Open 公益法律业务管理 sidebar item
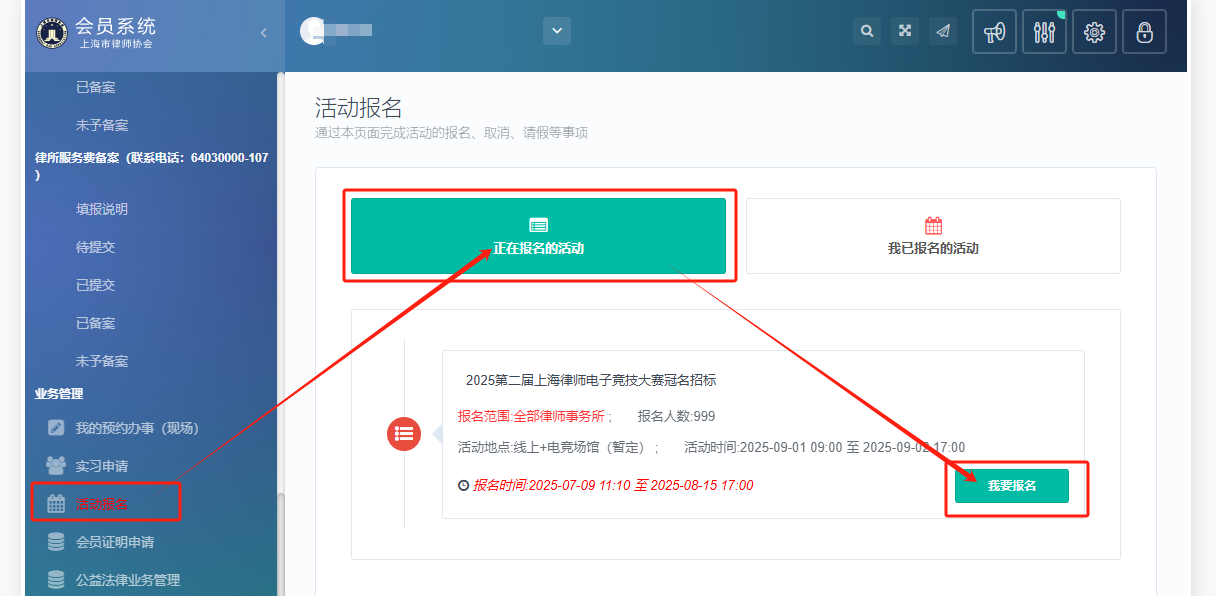 128,580
